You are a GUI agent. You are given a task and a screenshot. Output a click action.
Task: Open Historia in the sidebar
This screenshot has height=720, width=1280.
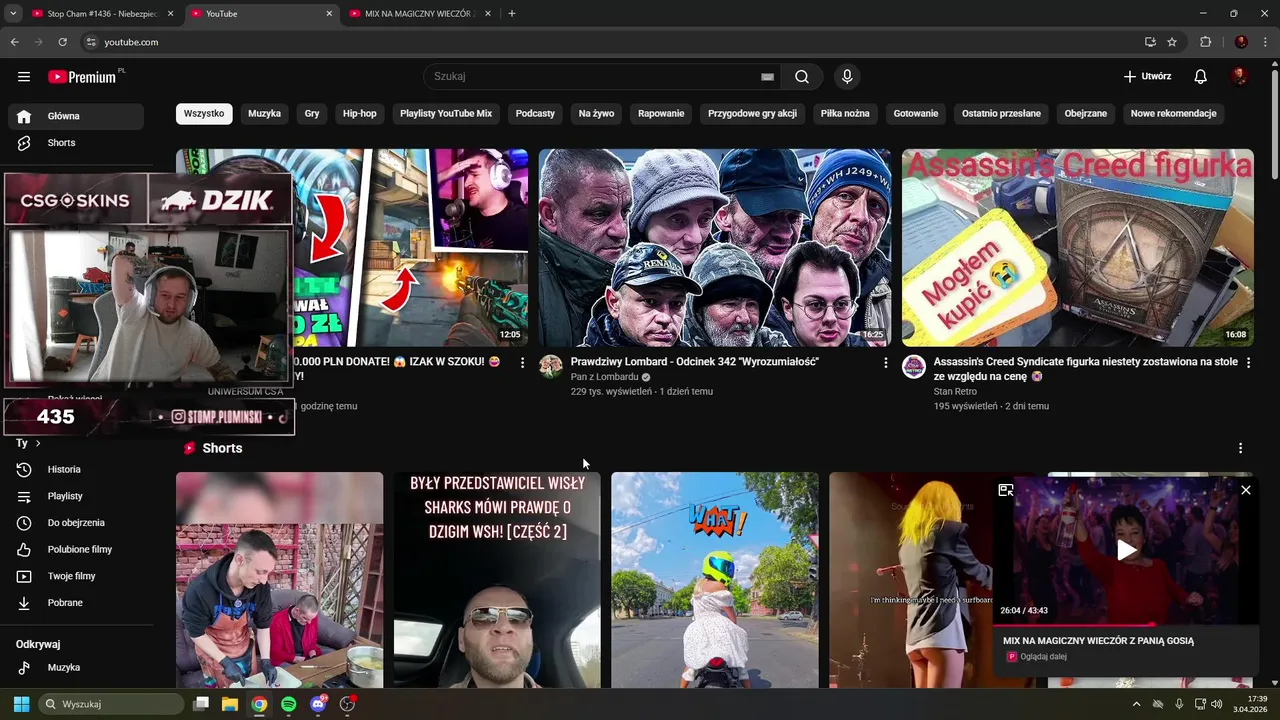(x=76, y=469)
